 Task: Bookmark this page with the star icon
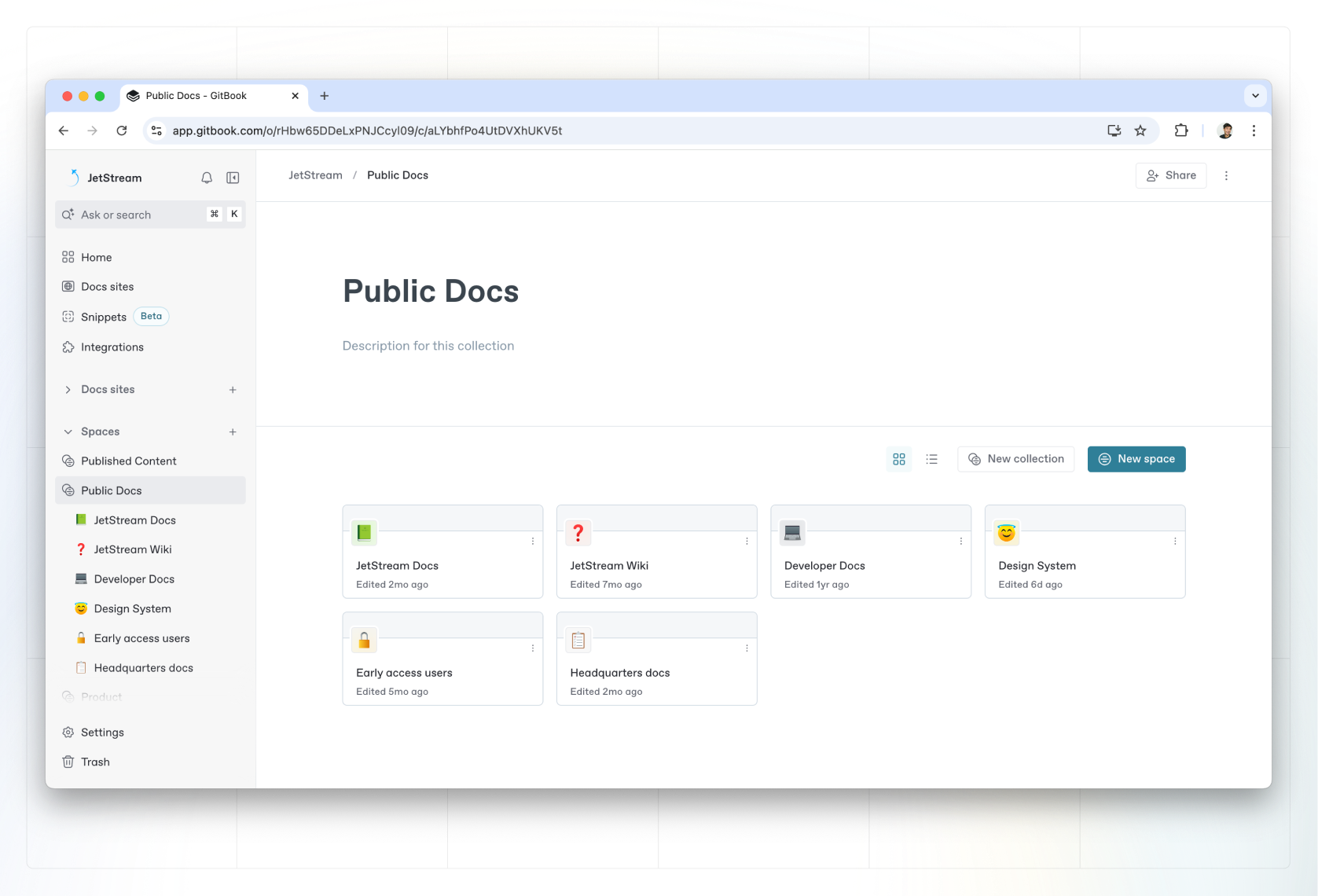[1140, 131]
